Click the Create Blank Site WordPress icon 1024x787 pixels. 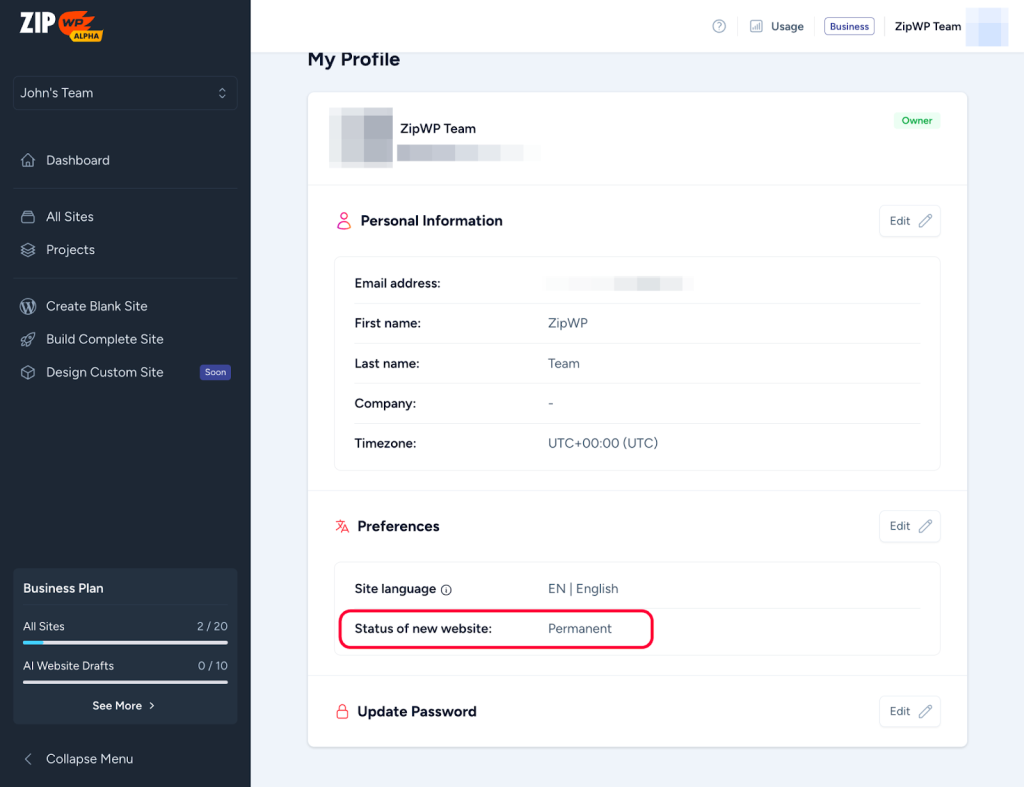(28, 306)
